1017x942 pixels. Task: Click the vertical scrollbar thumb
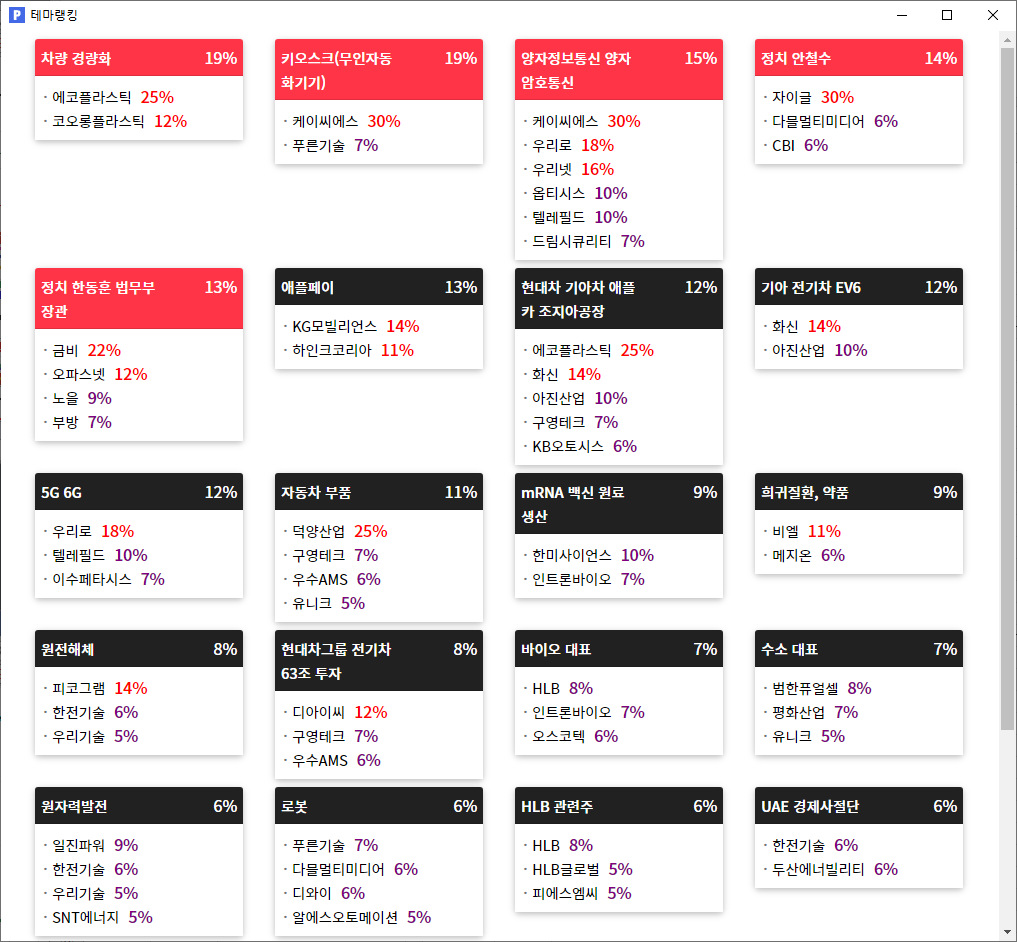pos(1007,390)
